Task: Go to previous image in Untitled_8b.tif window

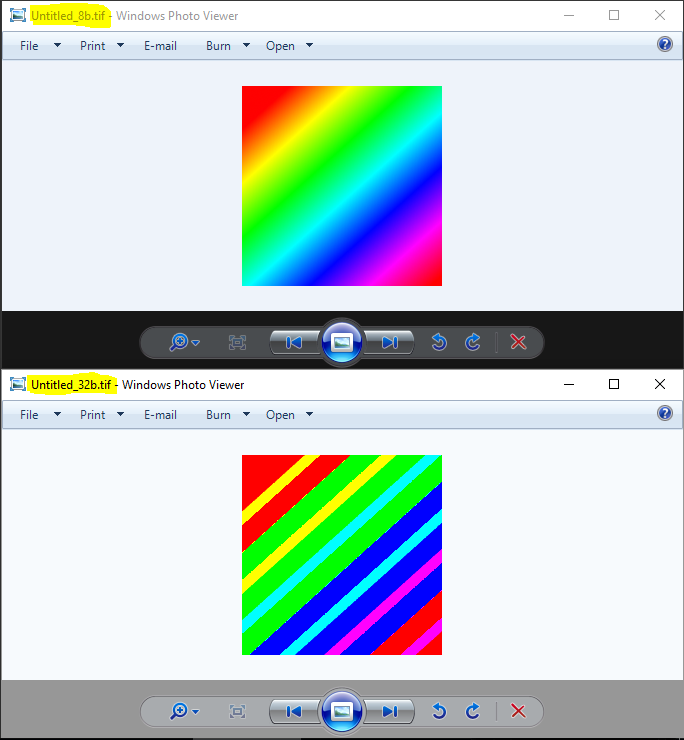Action: [295, 342]
